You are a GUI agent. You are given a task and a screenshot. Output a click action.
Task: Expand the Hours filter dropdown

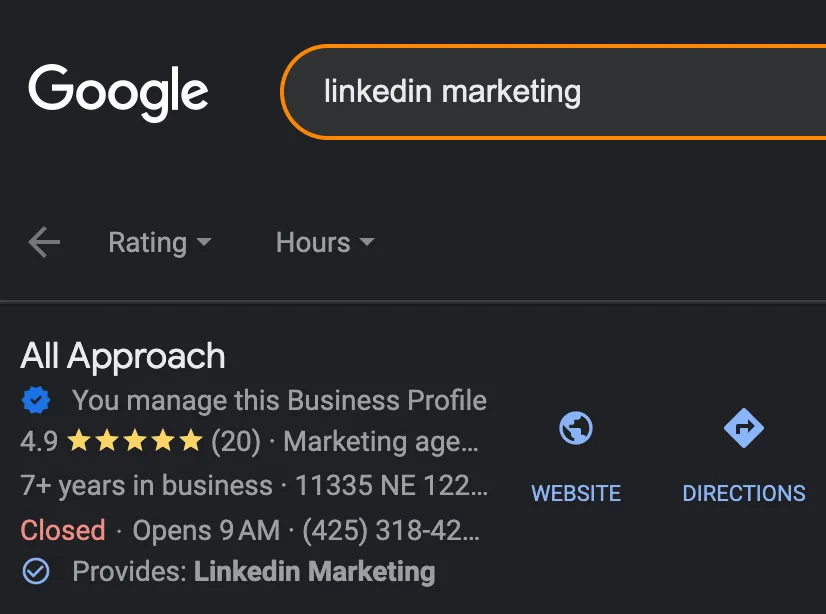point(325,242)
